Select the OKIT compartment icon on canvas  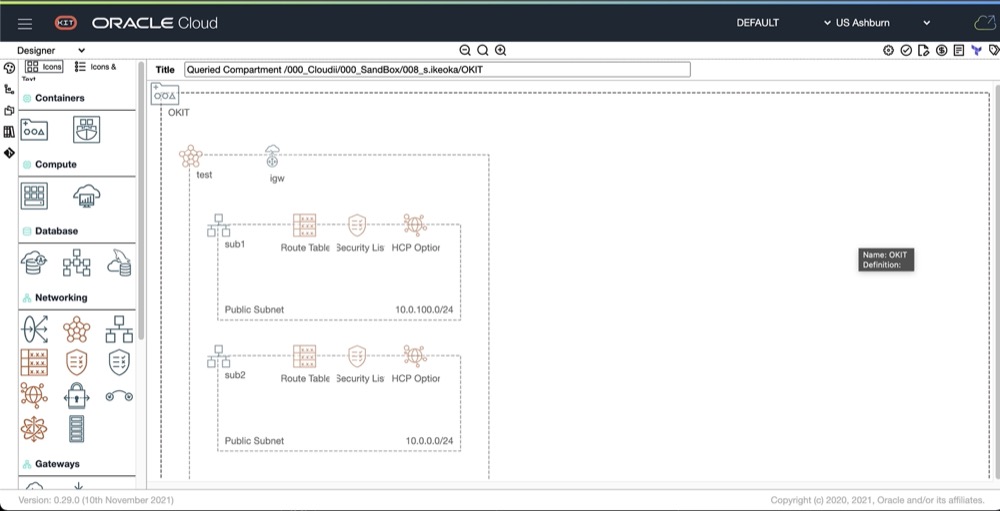click(165, 94)
